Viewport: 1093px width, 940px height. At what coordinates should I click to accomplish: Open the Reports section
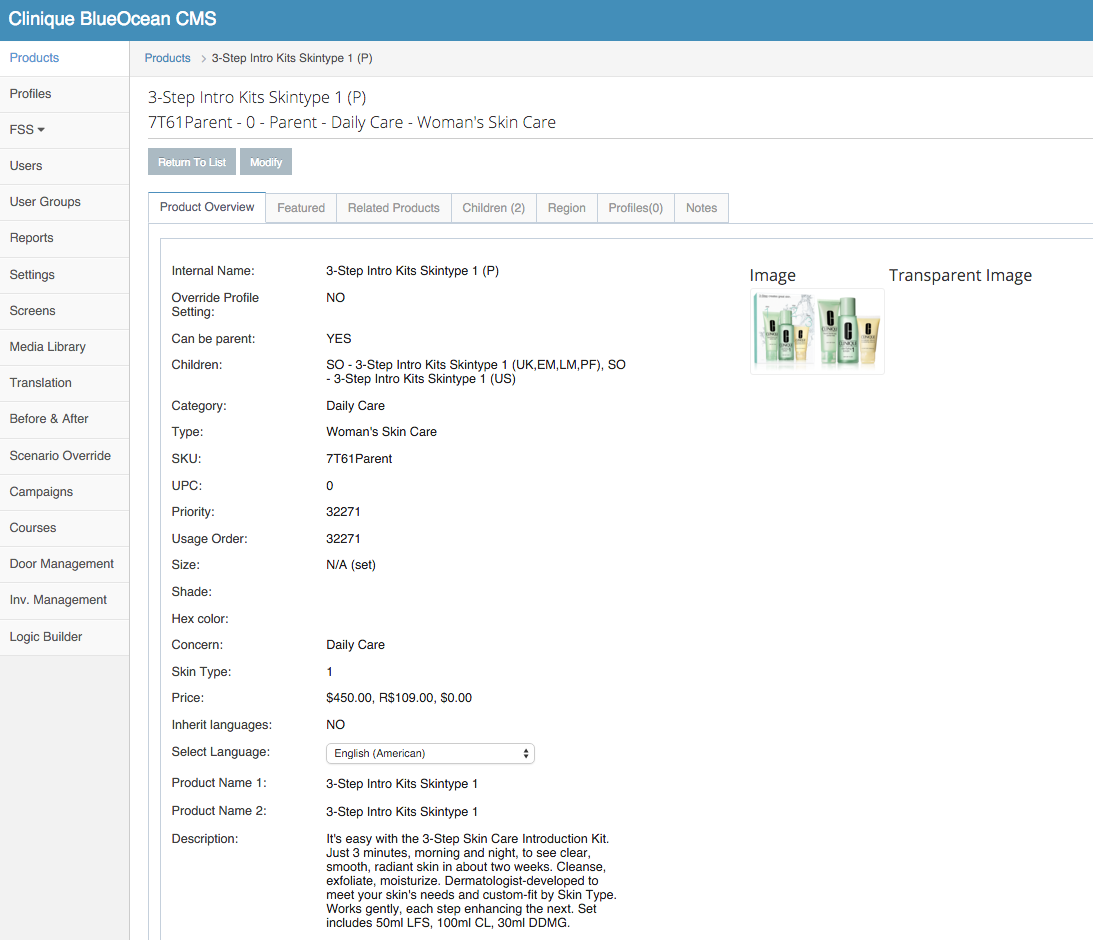64,238
